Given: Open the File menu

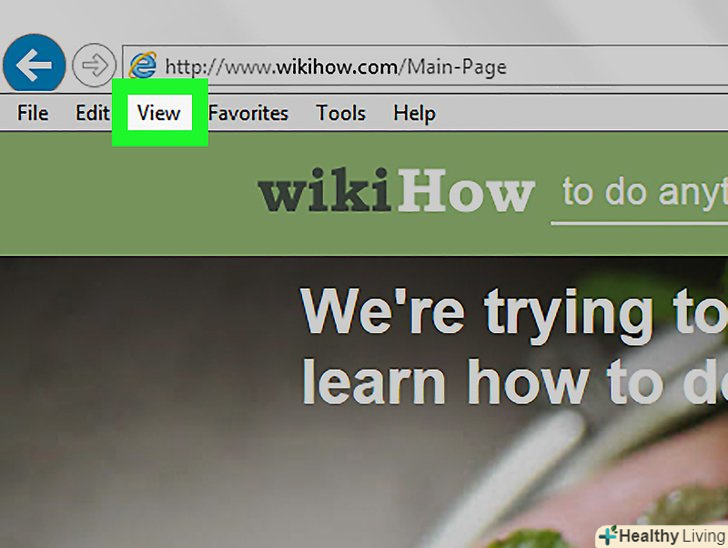Looking at the screenshot, I should click(32, 113).
